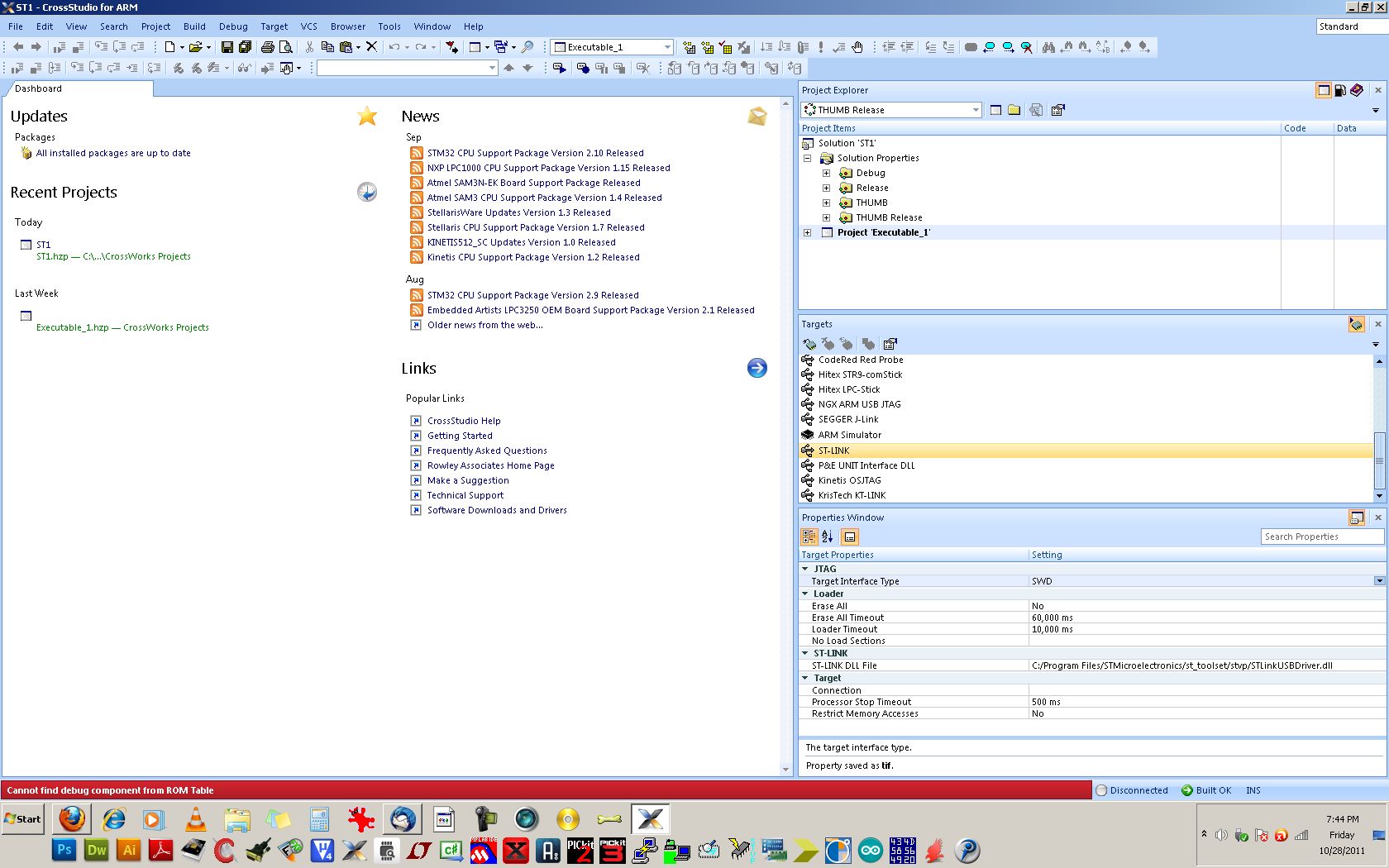This screenshot has width=1389, height=868.
Task: Collapse the Loader property group
Action: pyautogui.click(x=805, y=594)
